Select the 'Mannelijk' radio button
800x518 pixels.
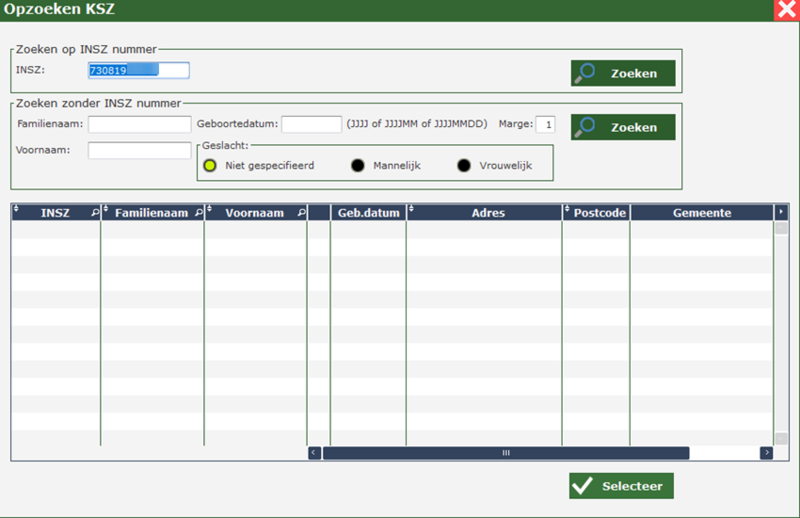pyautogui.click(x=358, y=166)
